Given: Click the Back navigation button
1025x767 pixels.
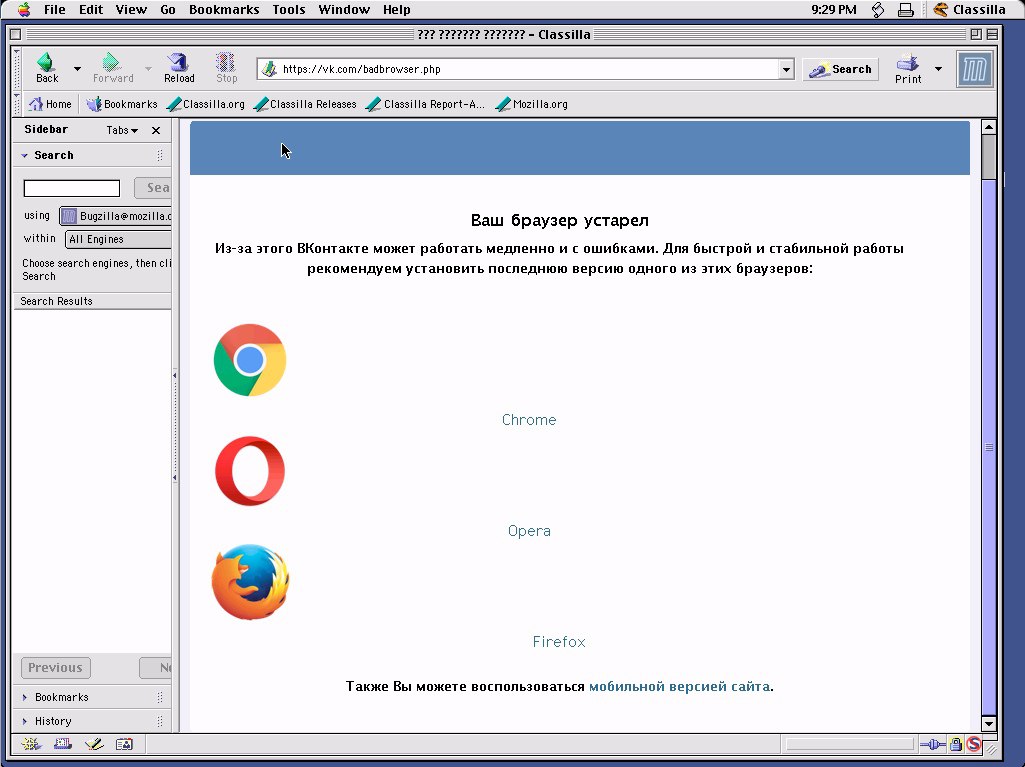Looking at the screenshot, I should (47, 68).
